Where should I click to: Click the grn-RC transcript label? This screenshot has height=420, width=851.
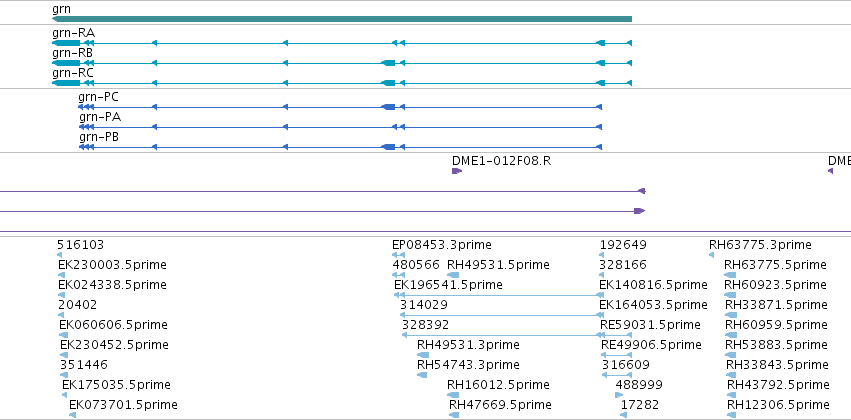coord(73,73)
